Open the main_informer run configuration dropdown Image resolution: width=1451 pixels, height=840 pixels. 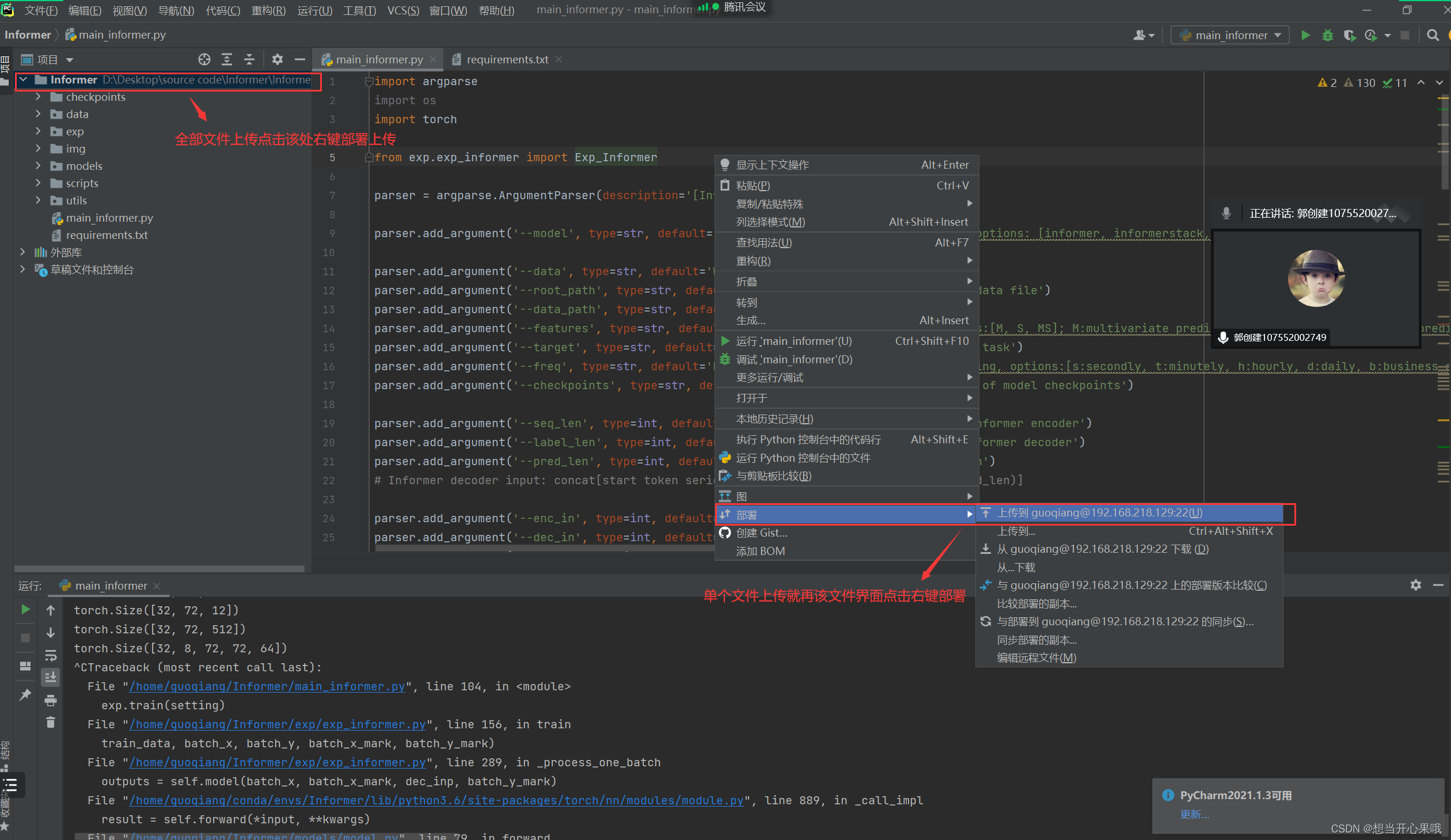[x=1229, y=35]
